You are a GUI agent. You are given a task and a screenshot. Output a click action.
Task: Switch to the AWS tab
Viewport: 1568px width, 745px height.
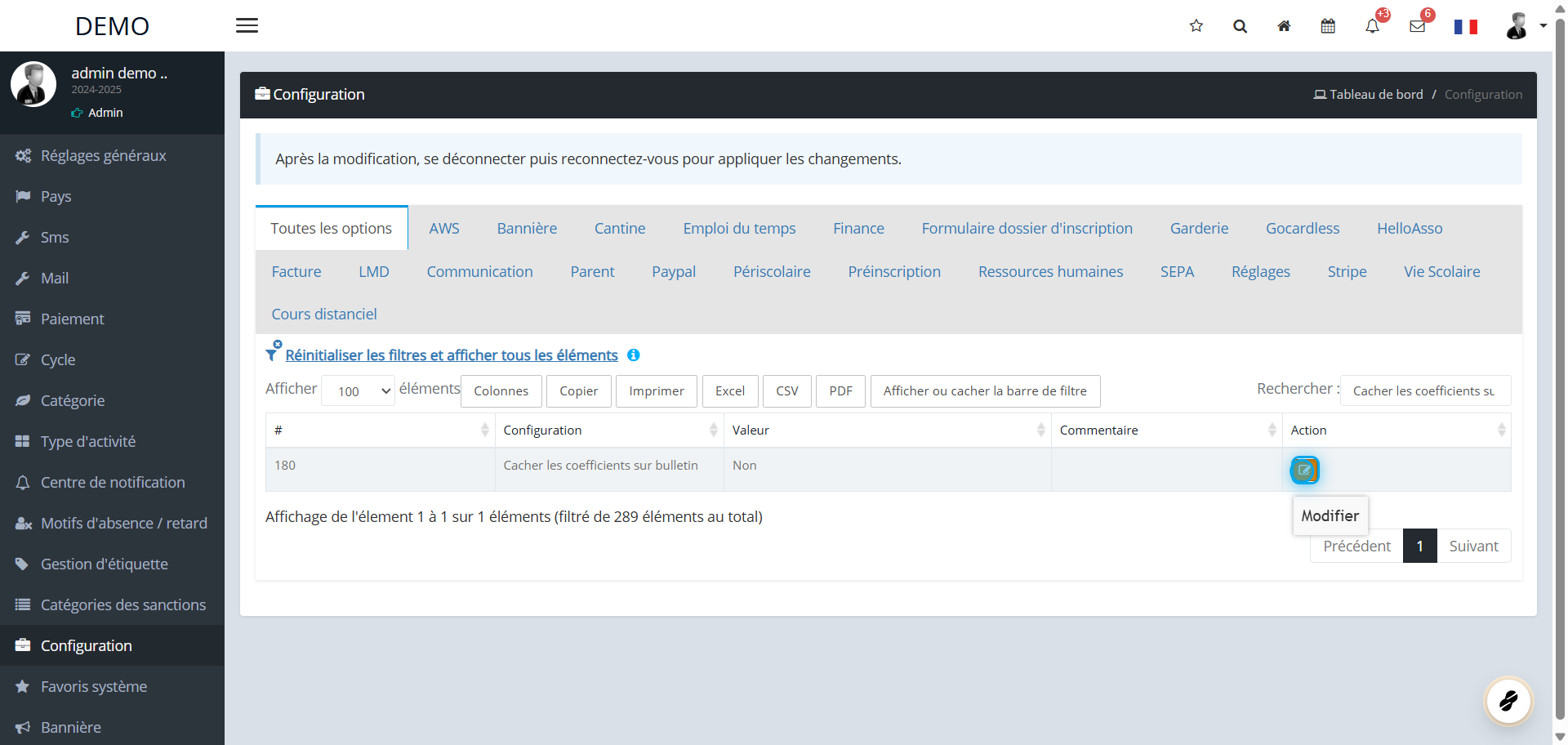point(444,228)
